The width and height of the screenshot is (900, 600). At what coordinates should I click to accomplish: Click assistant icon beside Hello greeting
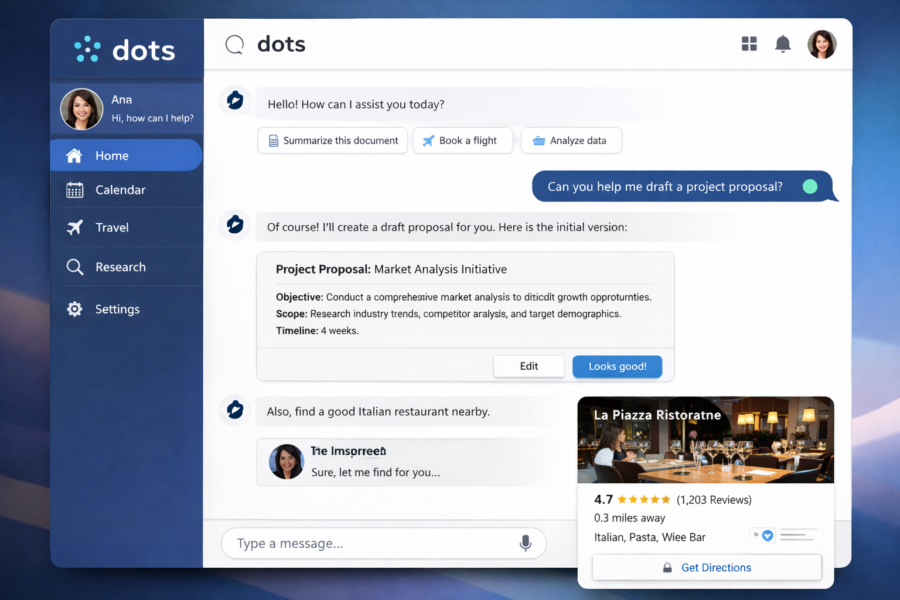235,101
